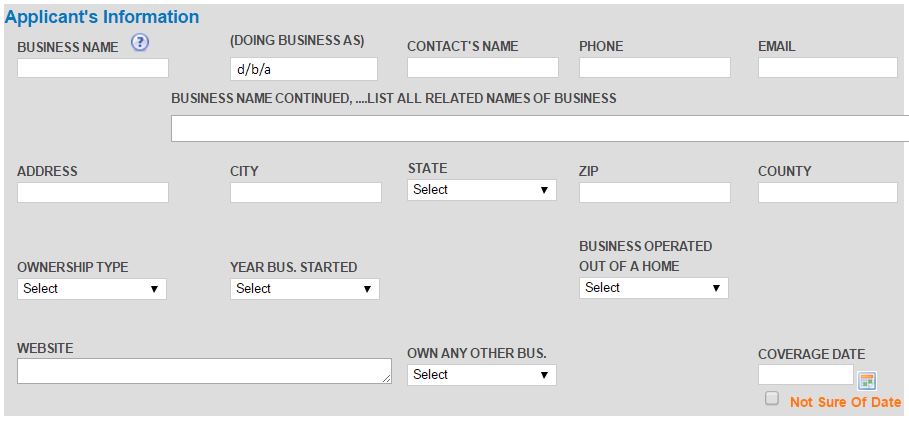Open the State dropdown
This screenshot has height=421, width=909.
(481, 190)
